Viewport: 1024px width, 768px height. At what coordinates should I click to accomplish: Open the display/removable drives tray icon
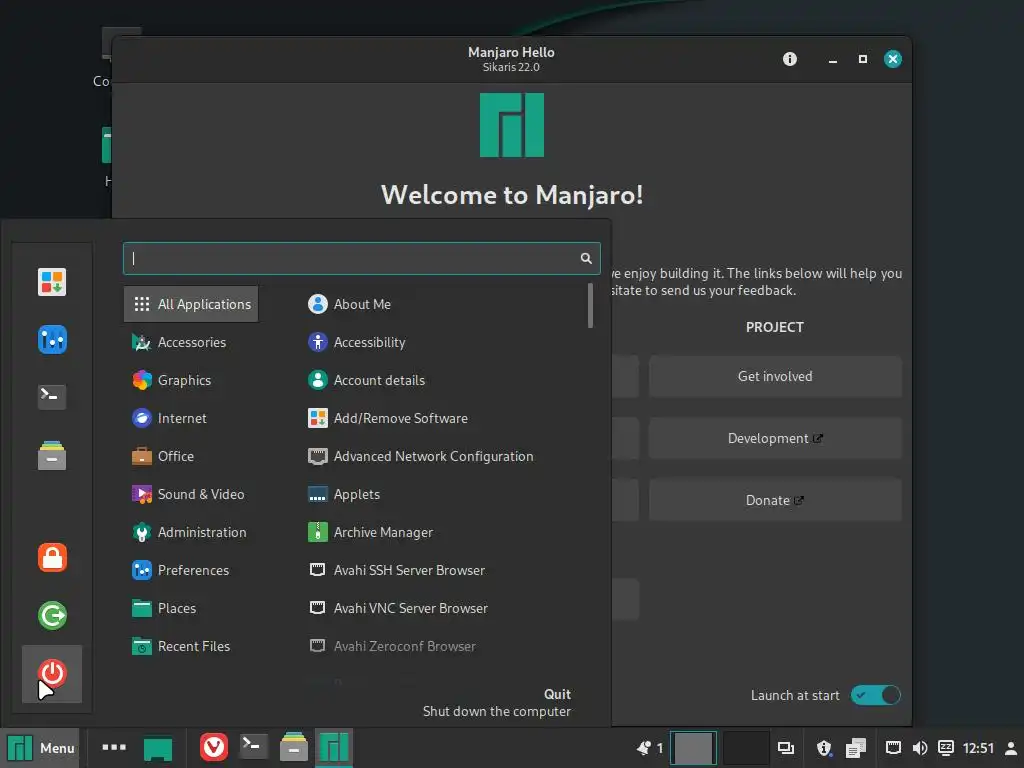pos(786,748)
